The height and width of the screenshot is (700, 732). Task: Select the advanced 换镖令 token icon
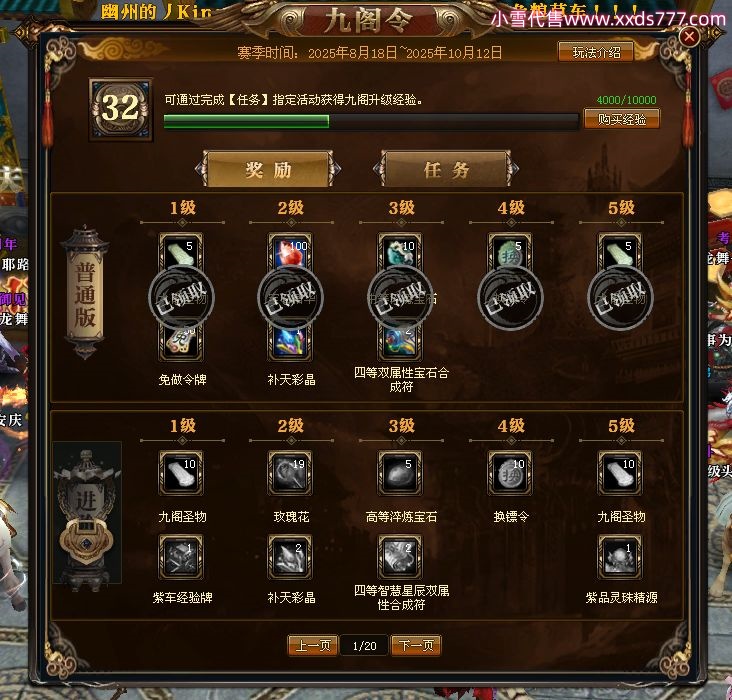[510, 473]
